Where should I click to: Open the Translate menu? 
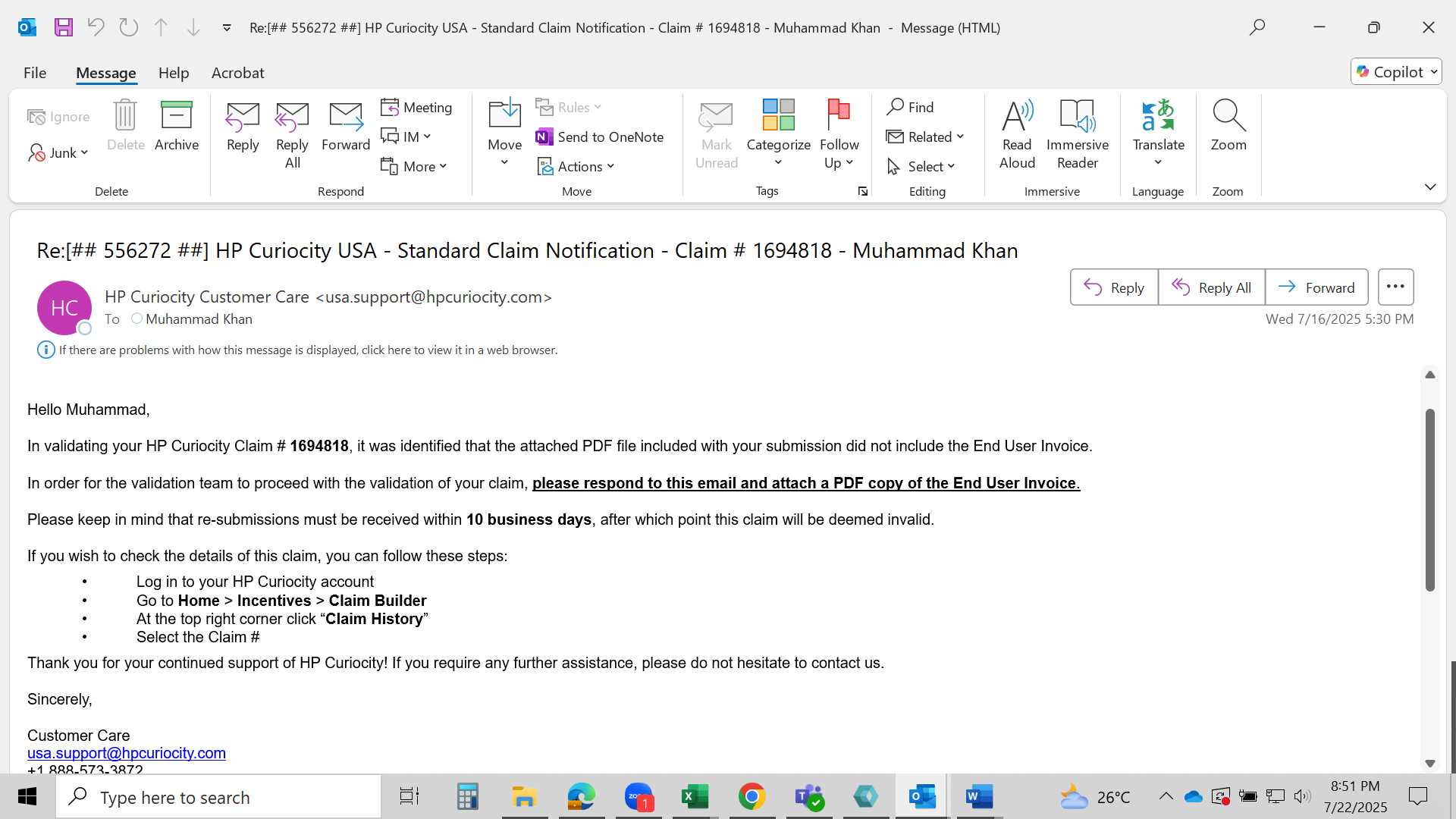1158,133
